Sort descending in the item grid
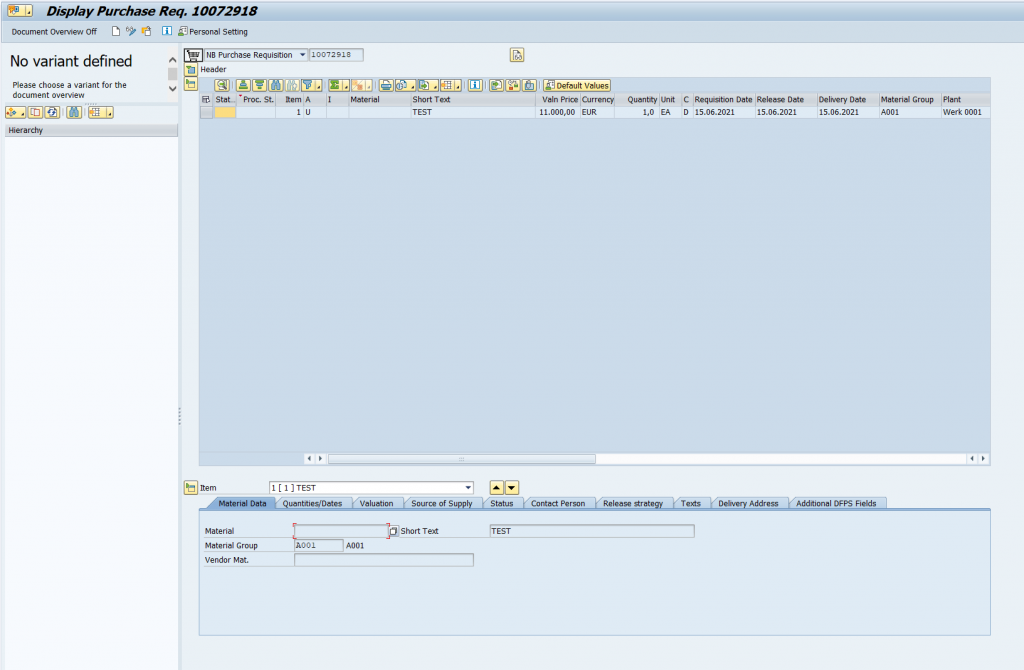The image size is (1024, 670). (x=259, y=86)
